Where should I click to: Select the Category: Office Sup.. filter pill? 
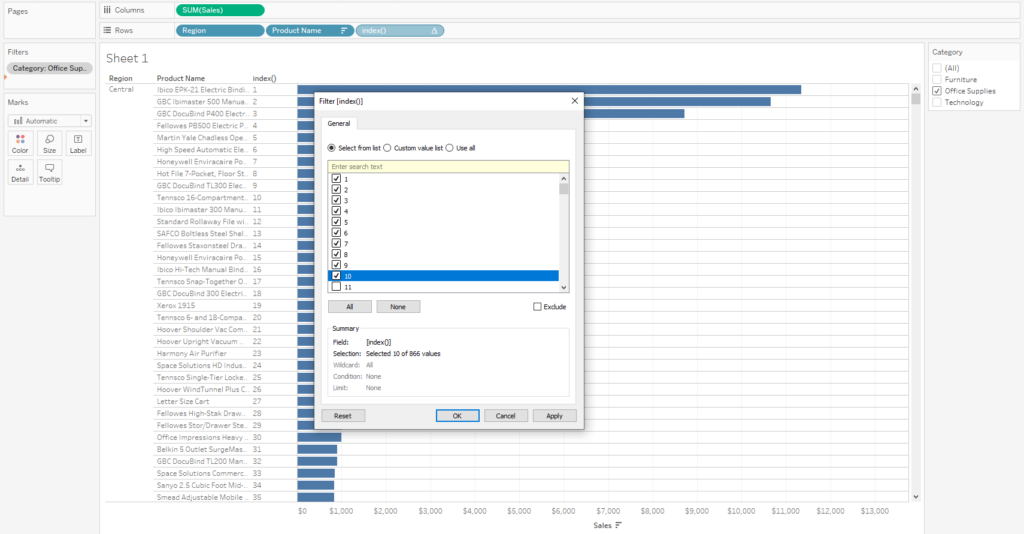click(50, 68)
